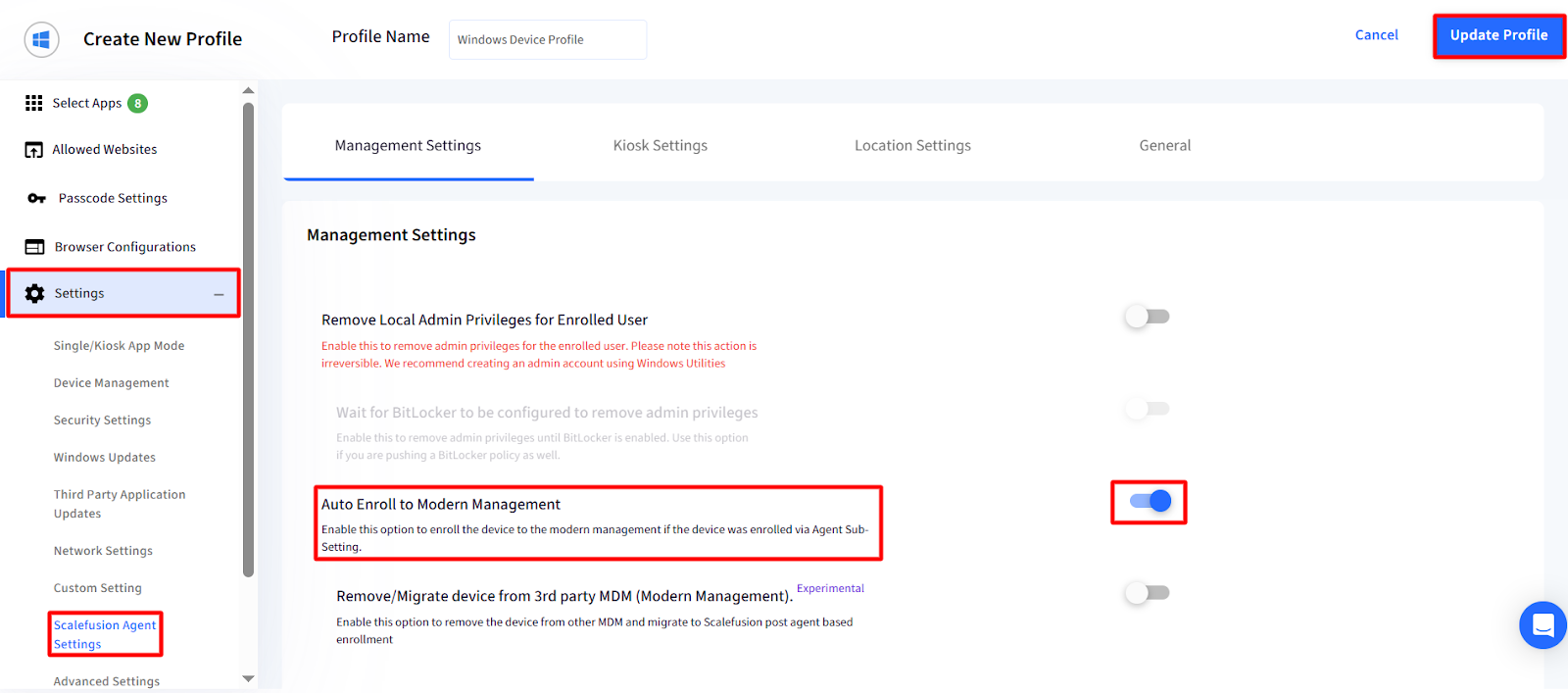Click sidebar scroll down arrow
The width and height of the screenshot is (1568, 693).
click(x=248, y=678)
